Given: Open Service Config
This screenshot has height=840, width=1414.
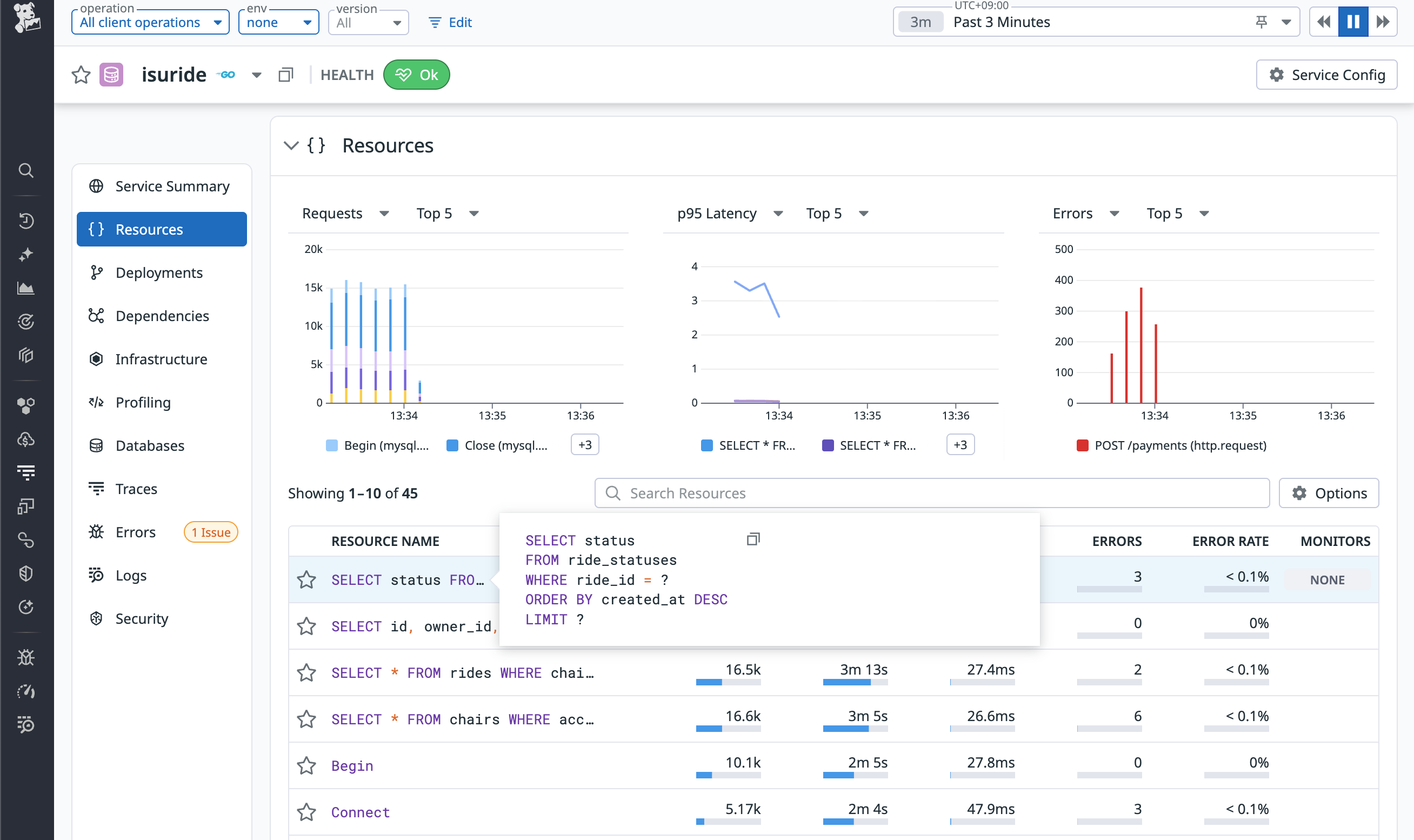Looking at the screenshot, I should (x=1326, y=75).
